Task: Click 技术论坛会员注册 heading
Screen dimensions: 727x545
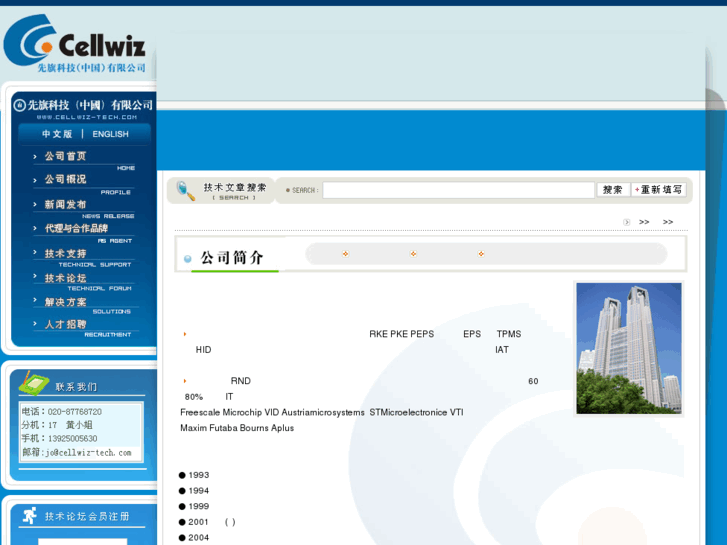Action: (x=87, y=517)
